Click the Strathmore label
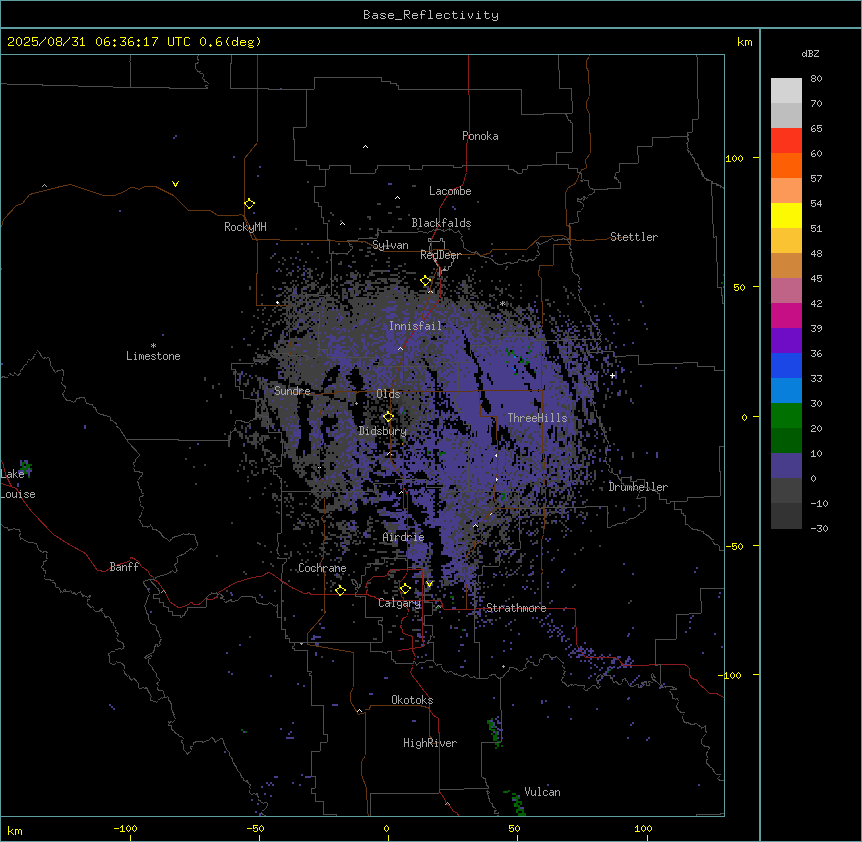The width and height of the screenshot is (862, 842). click(516, 608)
